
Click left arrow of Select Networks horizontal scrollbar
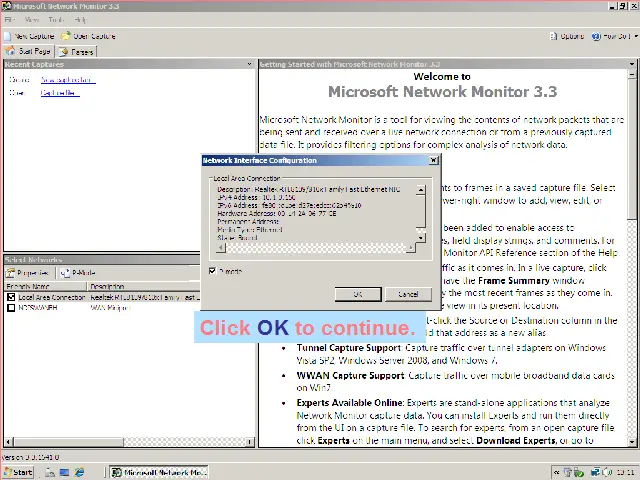pyautogui.click(x=8, y=441)
